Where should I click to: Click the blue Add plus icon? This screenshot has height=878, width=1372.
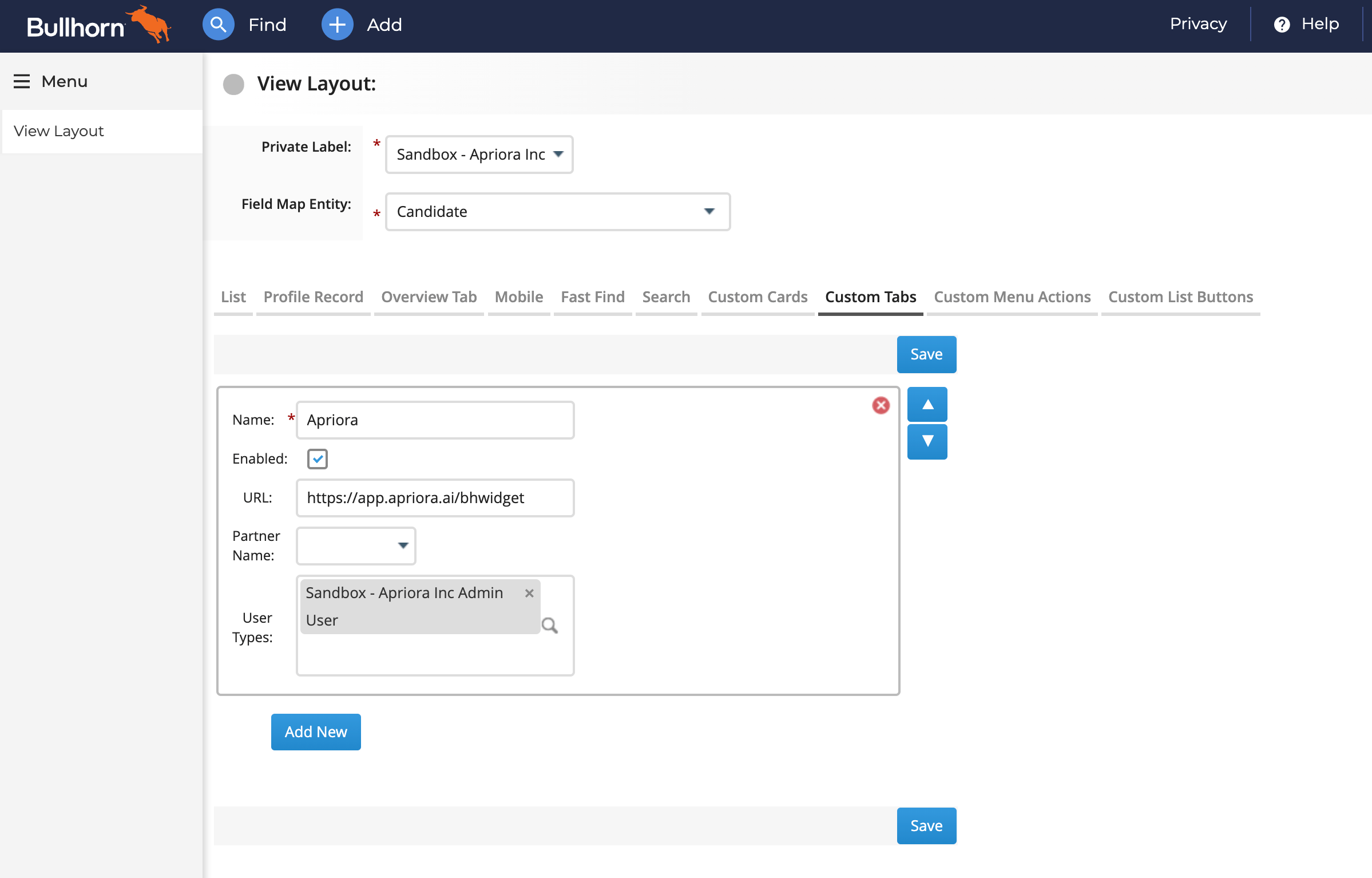point(337,25)
